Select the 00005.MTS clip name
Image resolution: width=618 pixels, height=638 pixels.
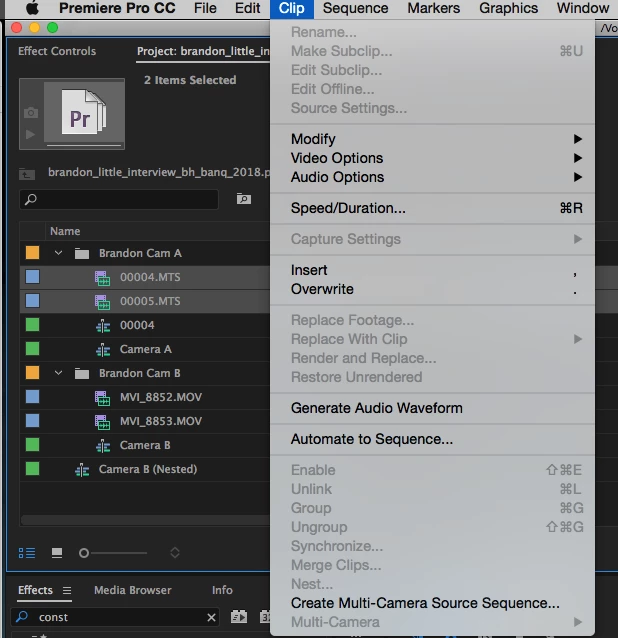[150, 301]
